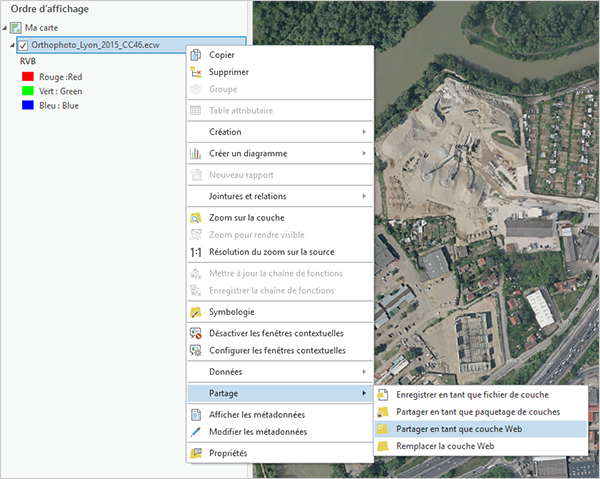
Task: Click the Remplacer la couche Web icon
Action: click(x=383, y=446)
